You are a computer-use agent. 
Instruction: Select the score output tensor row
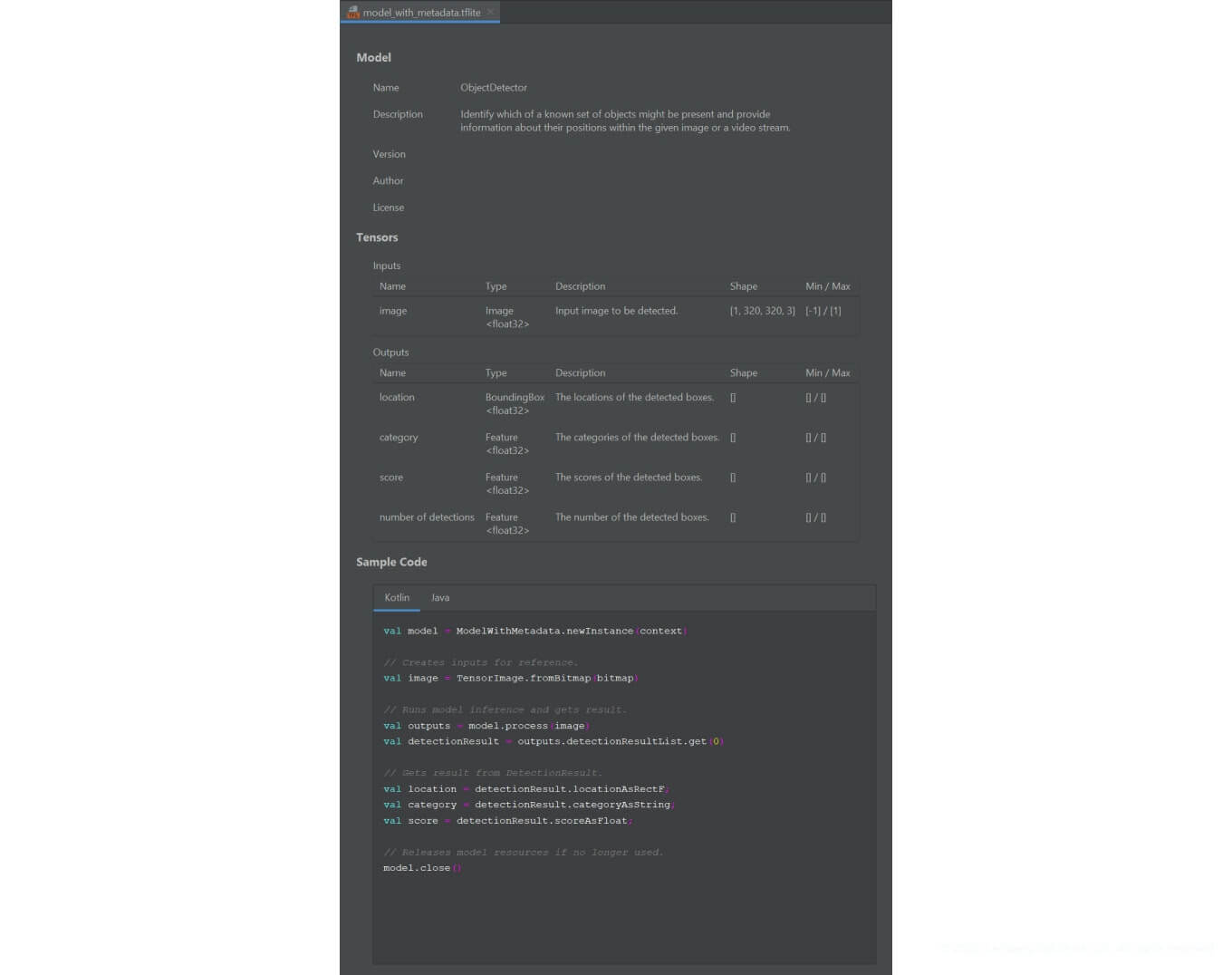[x=616, y=483]
